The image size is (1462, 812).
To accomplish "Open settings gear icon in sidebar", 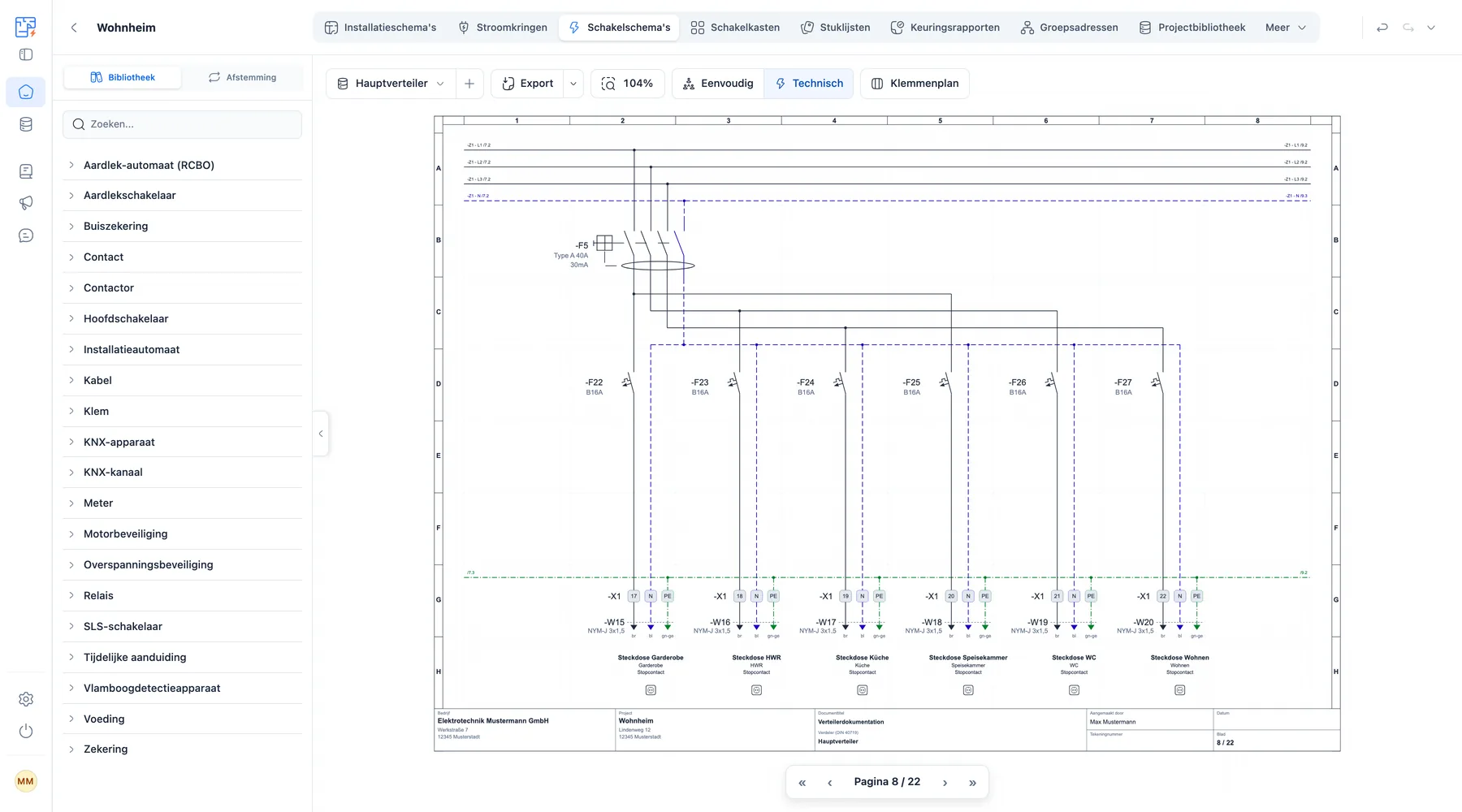I will tap(26, 699).
